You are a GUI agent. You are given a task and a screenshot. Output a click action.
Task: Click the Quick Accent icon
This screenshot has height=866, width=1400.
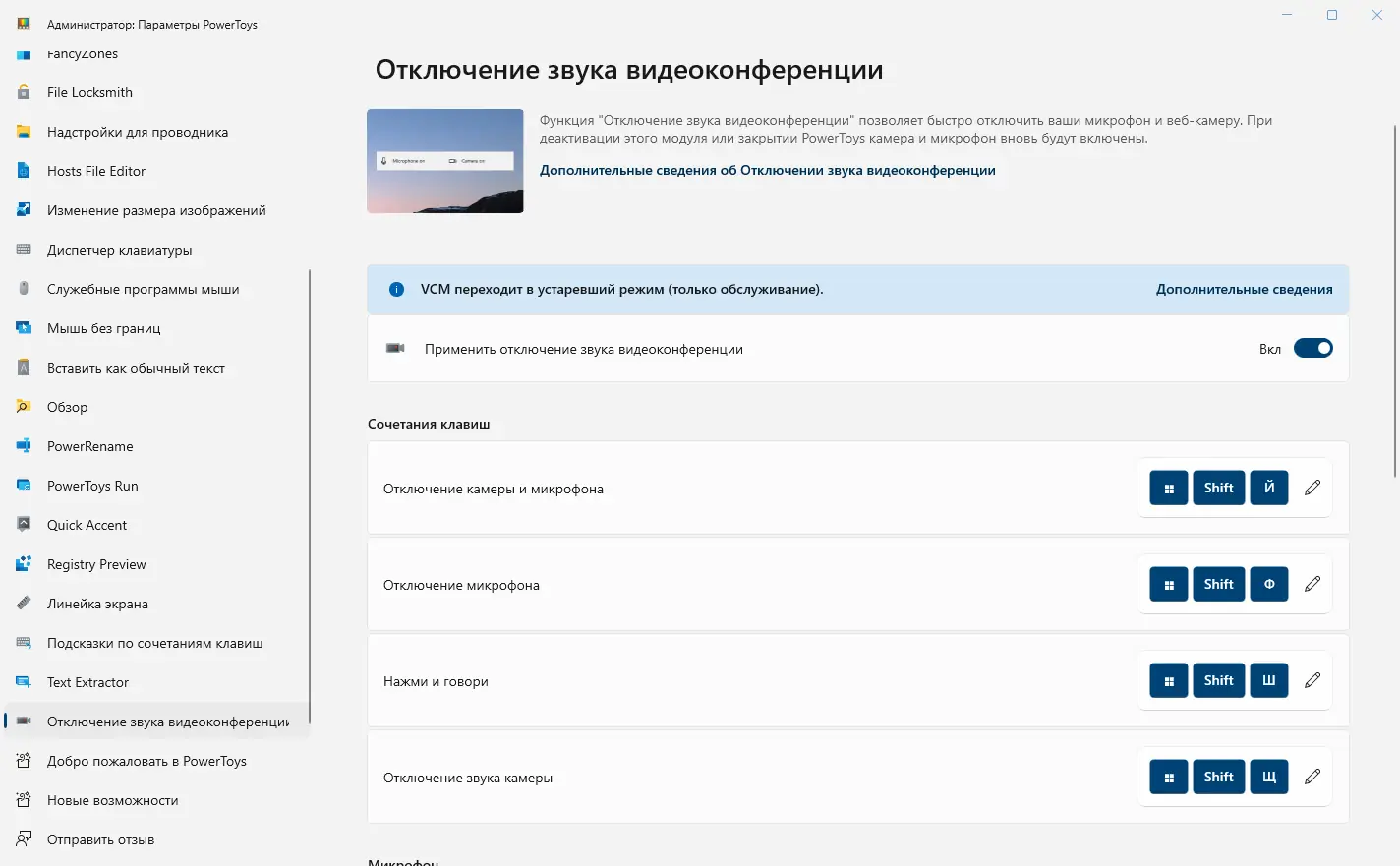24,525
